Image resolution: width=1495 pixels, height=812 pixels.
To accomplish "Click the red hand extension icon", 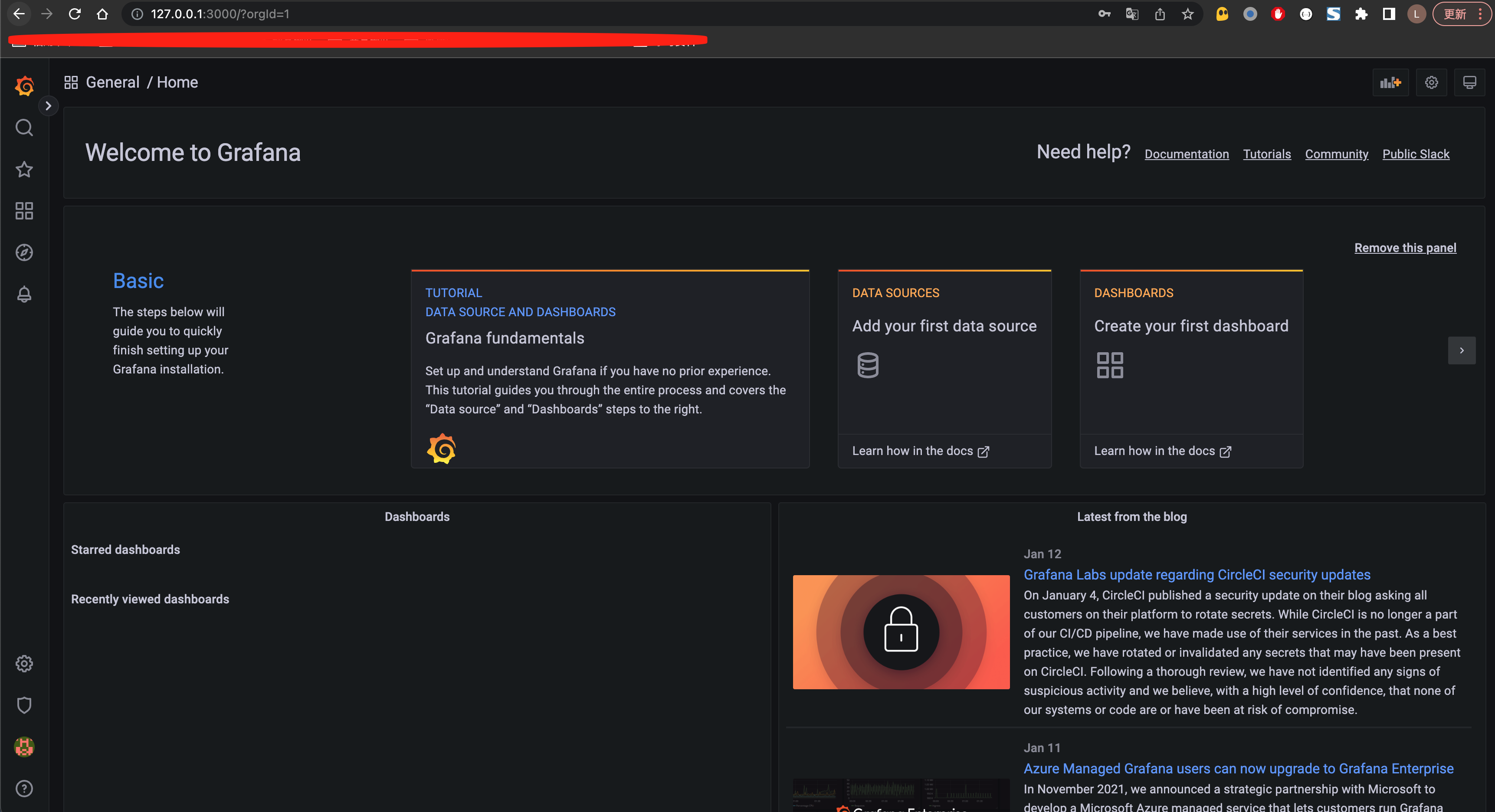I will coord(1277,14).
